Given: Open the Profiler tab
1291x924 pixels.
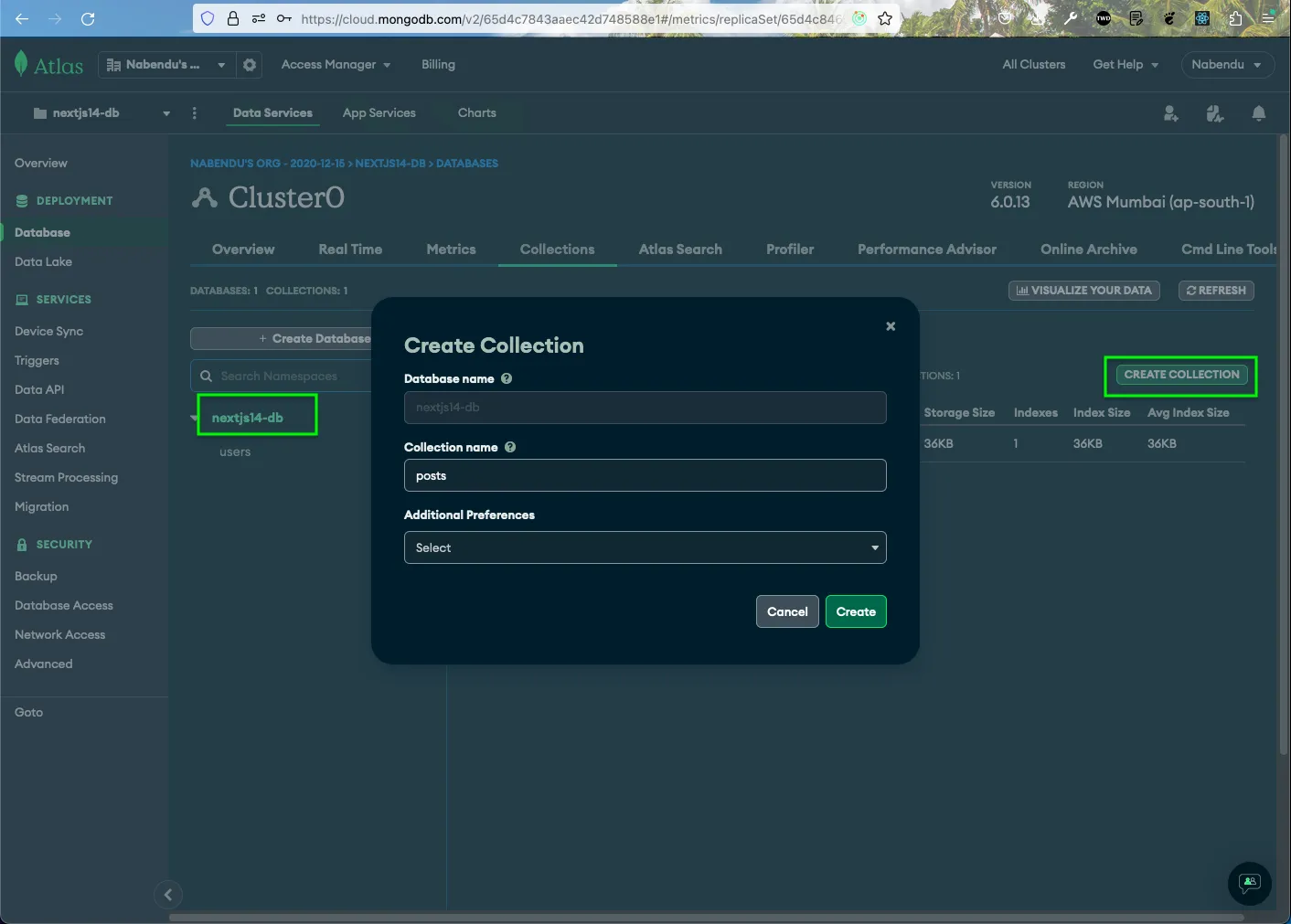Looking at the screenshot, I should pos(790,250).
